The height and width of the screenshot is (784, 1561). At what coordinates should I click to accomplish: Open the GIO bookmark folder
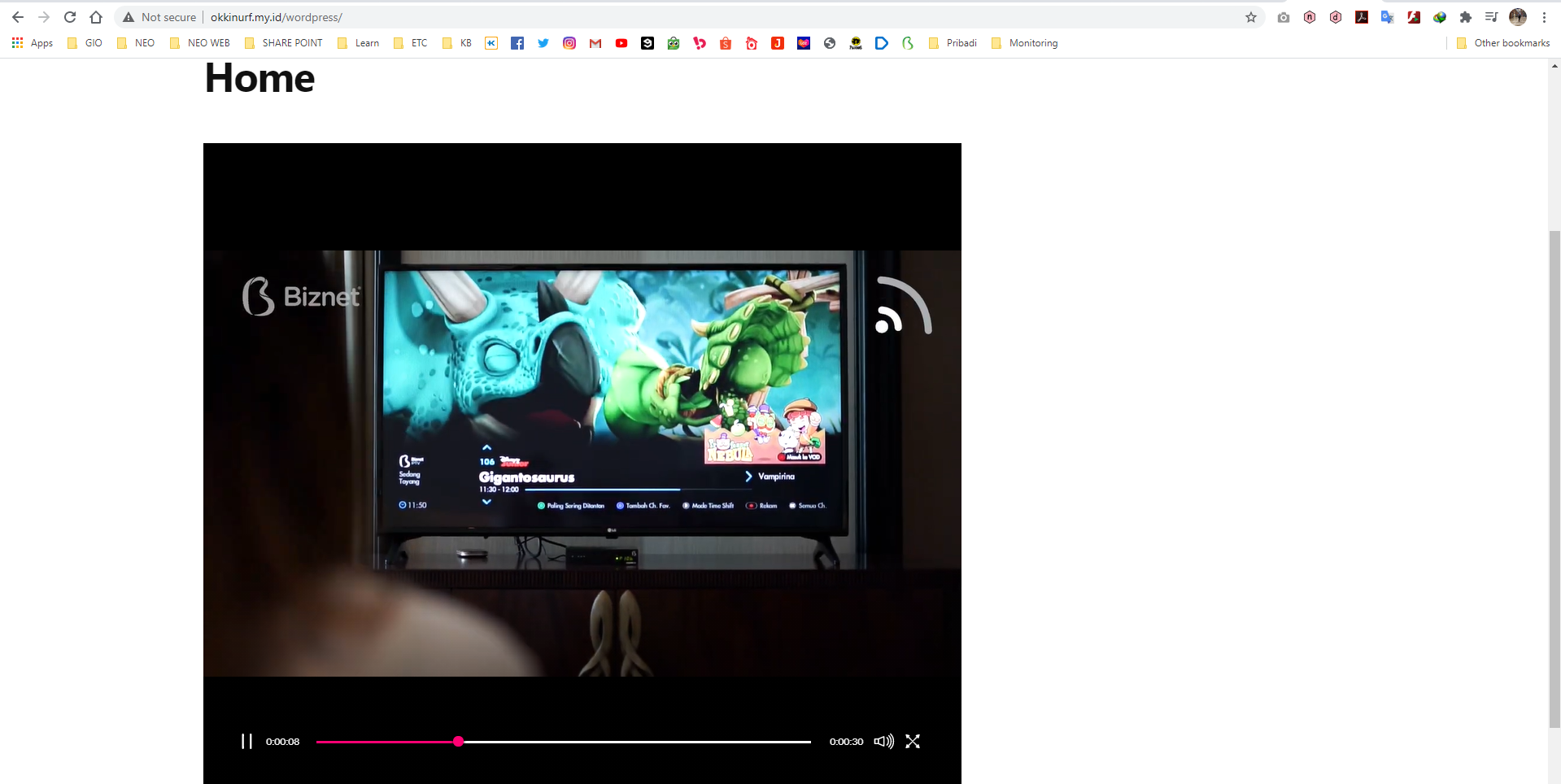tap(85, 43)
